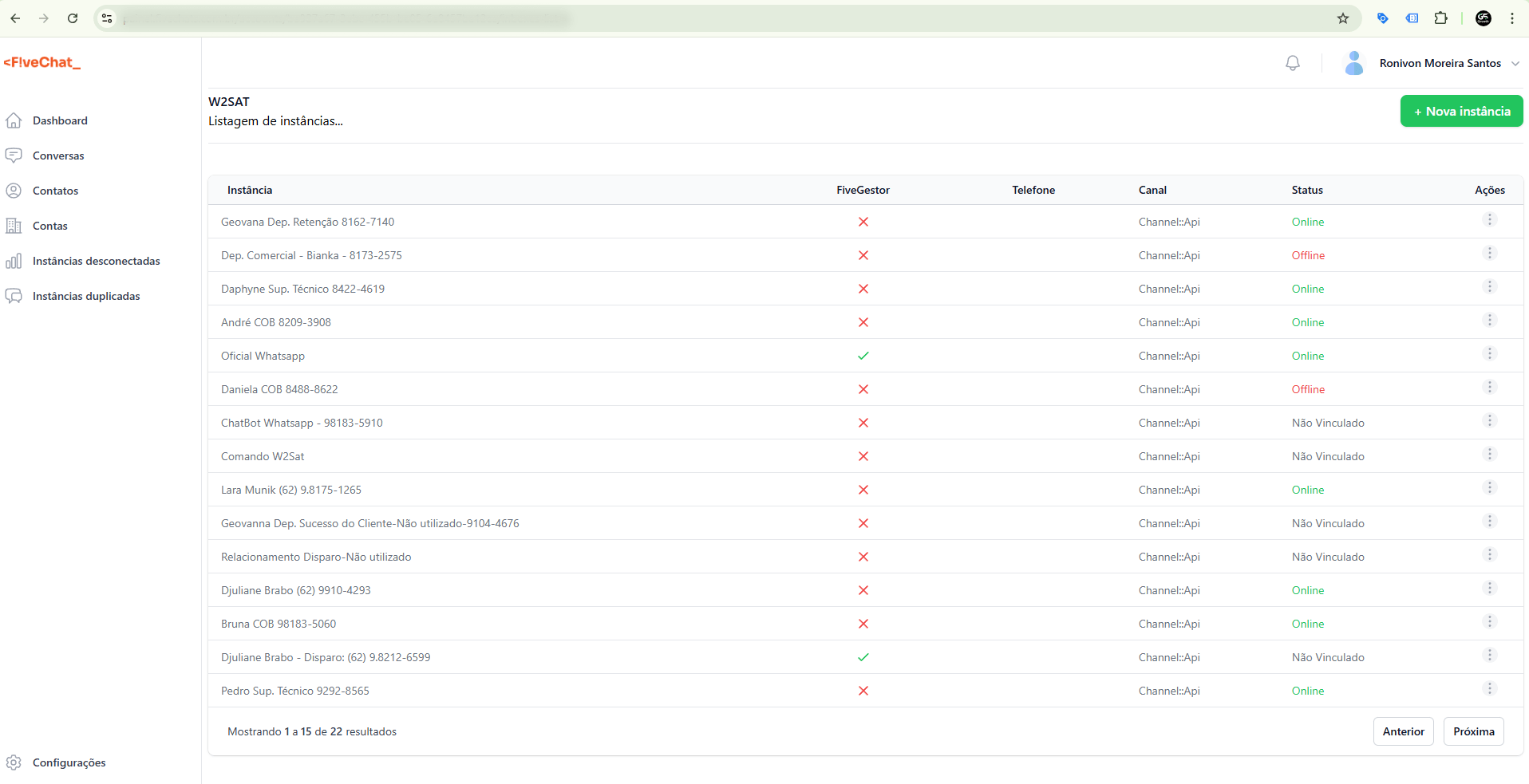Open actions menu for ChatBot Whatsapp row

coord(1489,420)
